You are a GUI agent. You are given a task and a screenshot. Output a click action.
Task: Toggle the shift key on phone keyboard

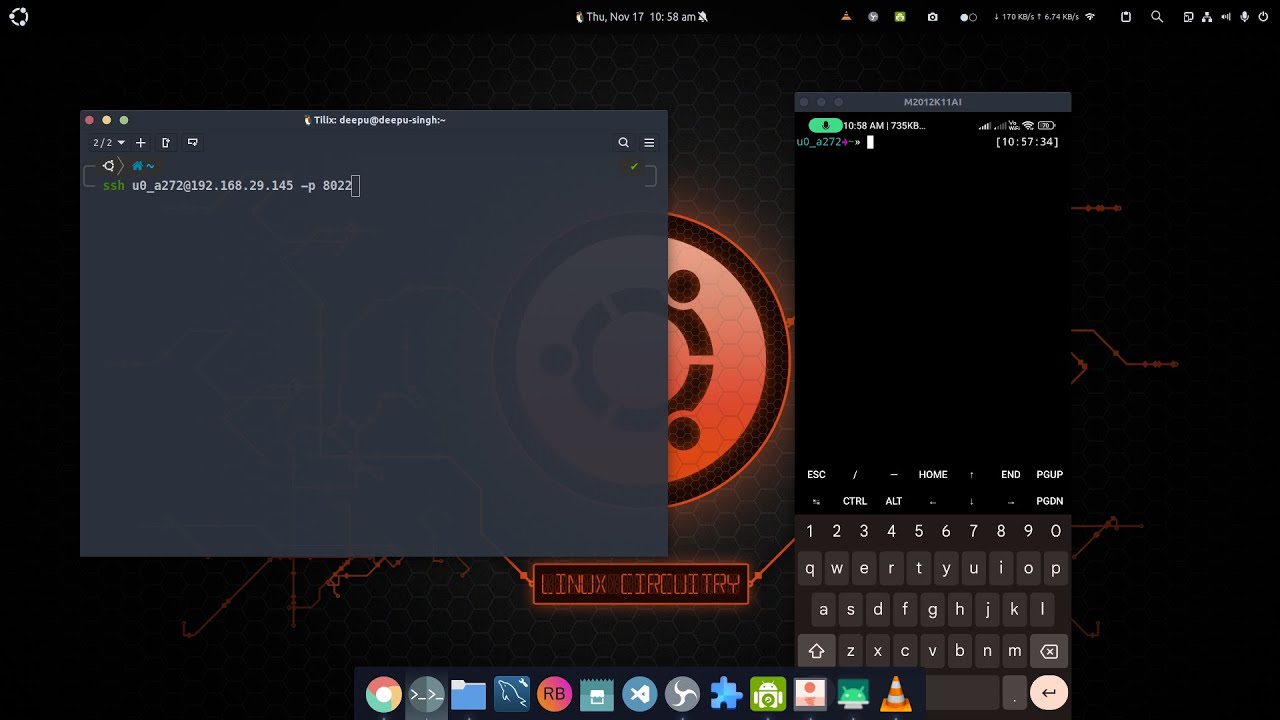[x=816, y=651]
